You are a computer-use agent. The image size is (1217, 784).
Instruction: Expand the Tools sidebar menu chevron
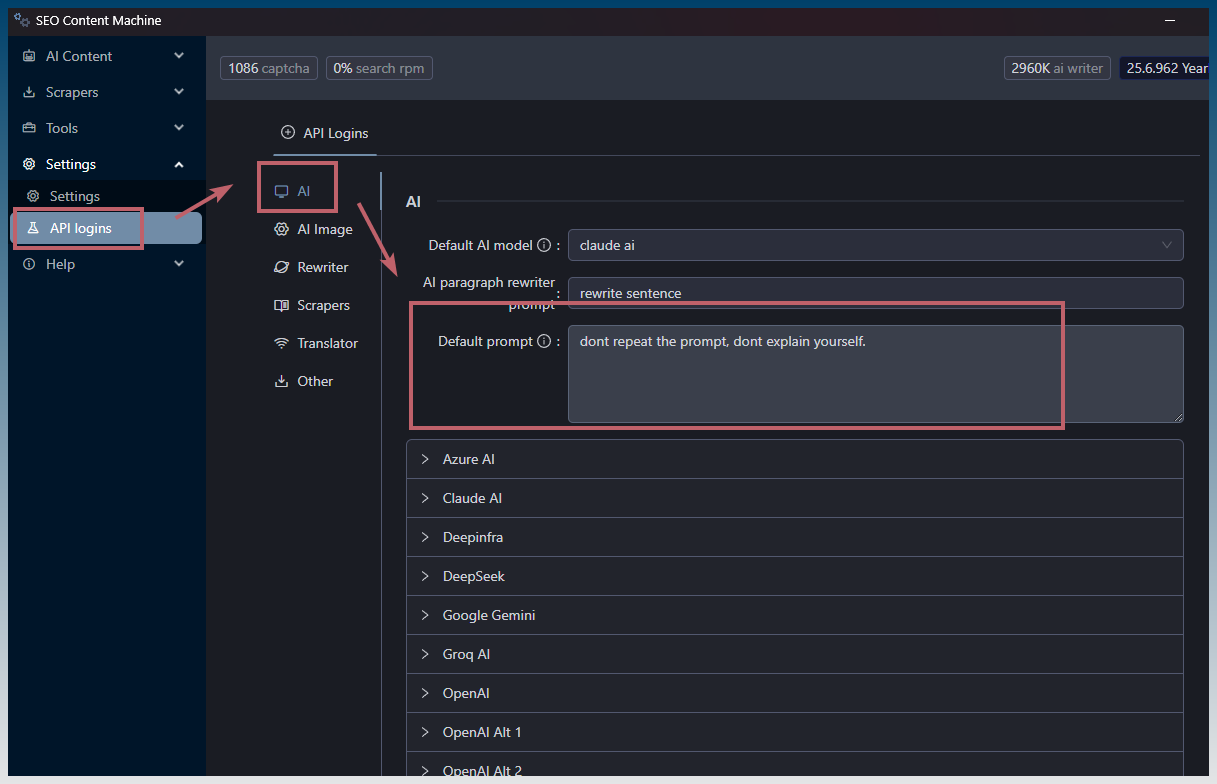click(x=179, y=128)
